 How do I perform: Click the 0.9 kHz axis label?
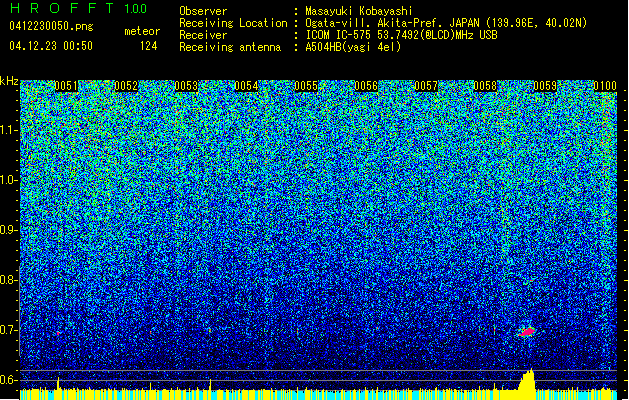[x=9, y=230]
